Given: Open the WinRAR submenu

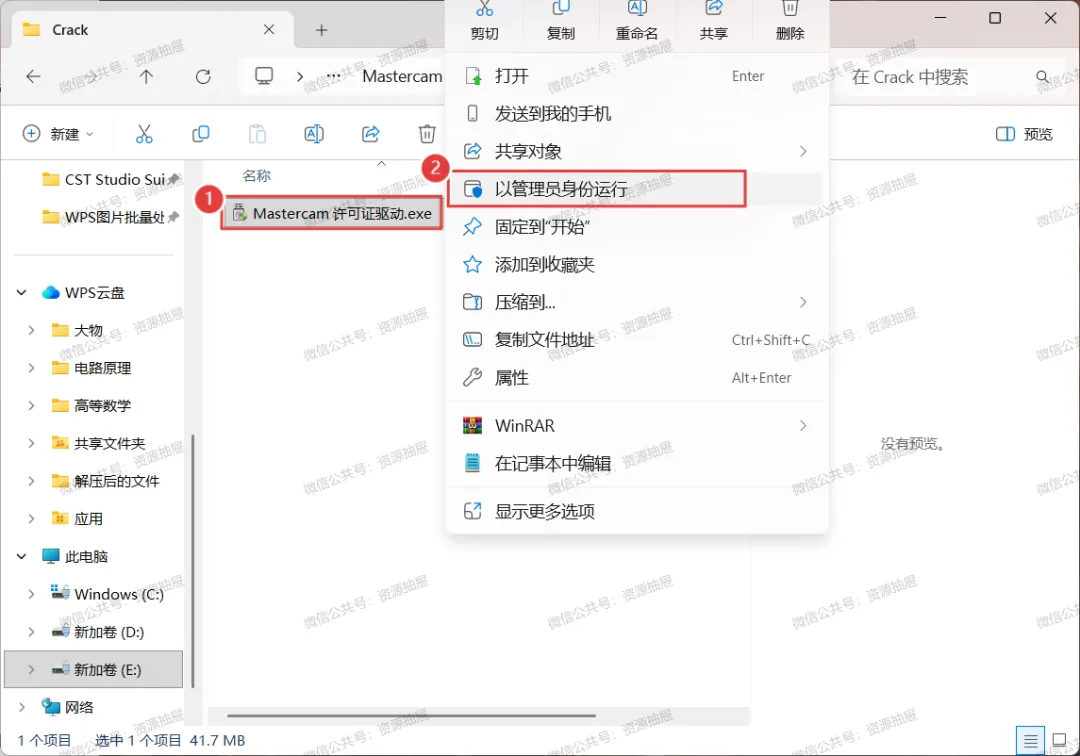Looking at the screenshot, I should pos(636,426).
